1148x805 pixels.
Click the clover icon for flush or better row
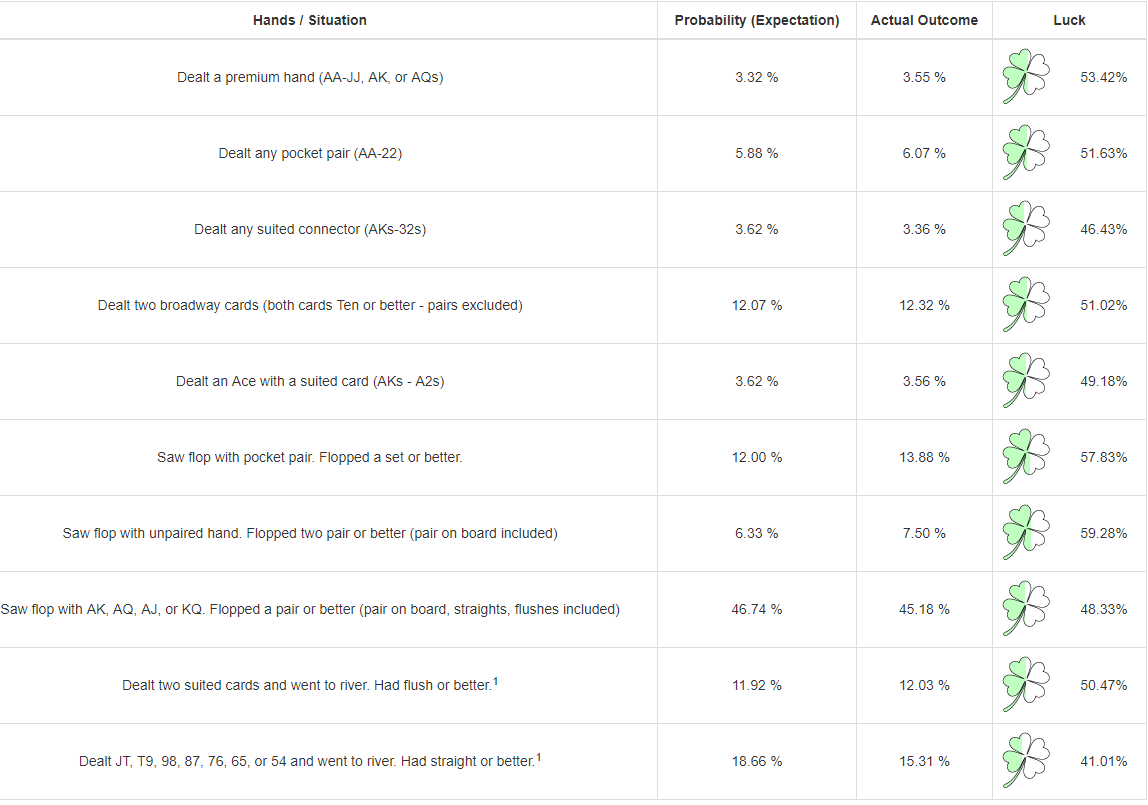click(1026, 686)
